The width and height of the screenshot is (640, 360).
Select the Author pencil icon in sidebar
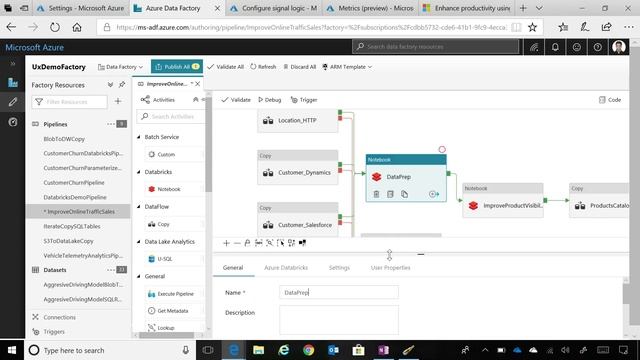[13, 102]
